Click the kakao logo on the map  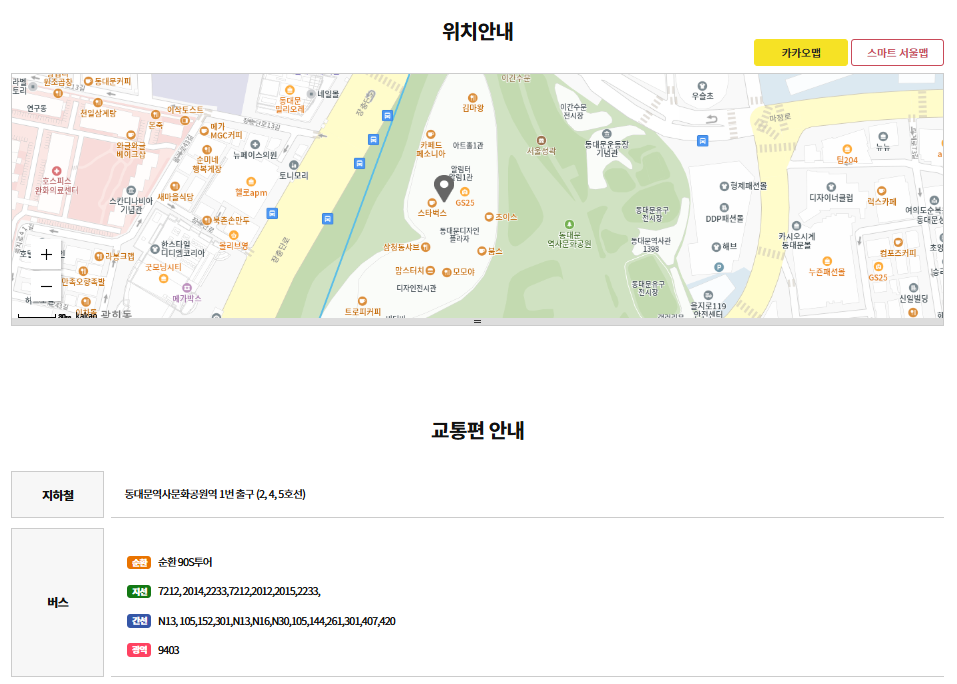(86, 316)
